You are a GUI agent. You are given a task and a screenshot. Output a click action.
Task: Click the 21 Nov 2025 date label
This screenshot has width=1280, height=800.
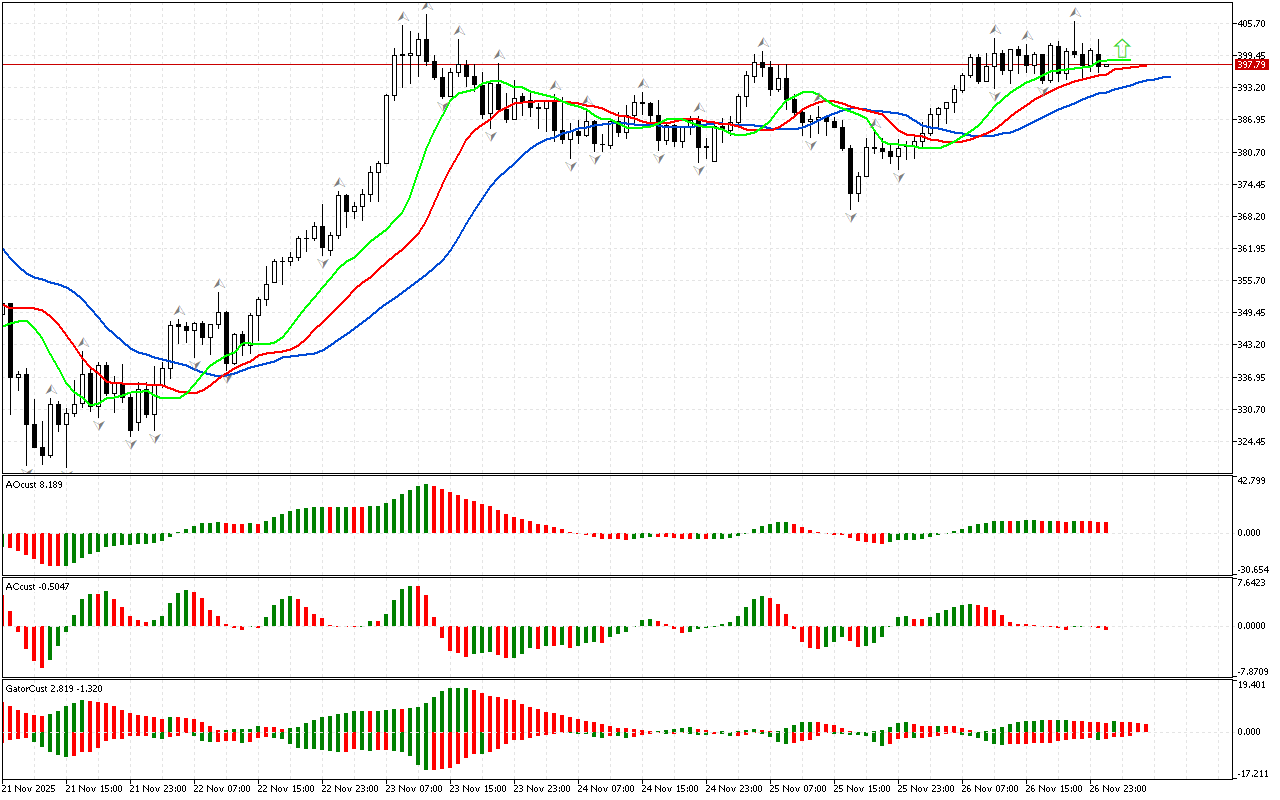click(31, 788)
